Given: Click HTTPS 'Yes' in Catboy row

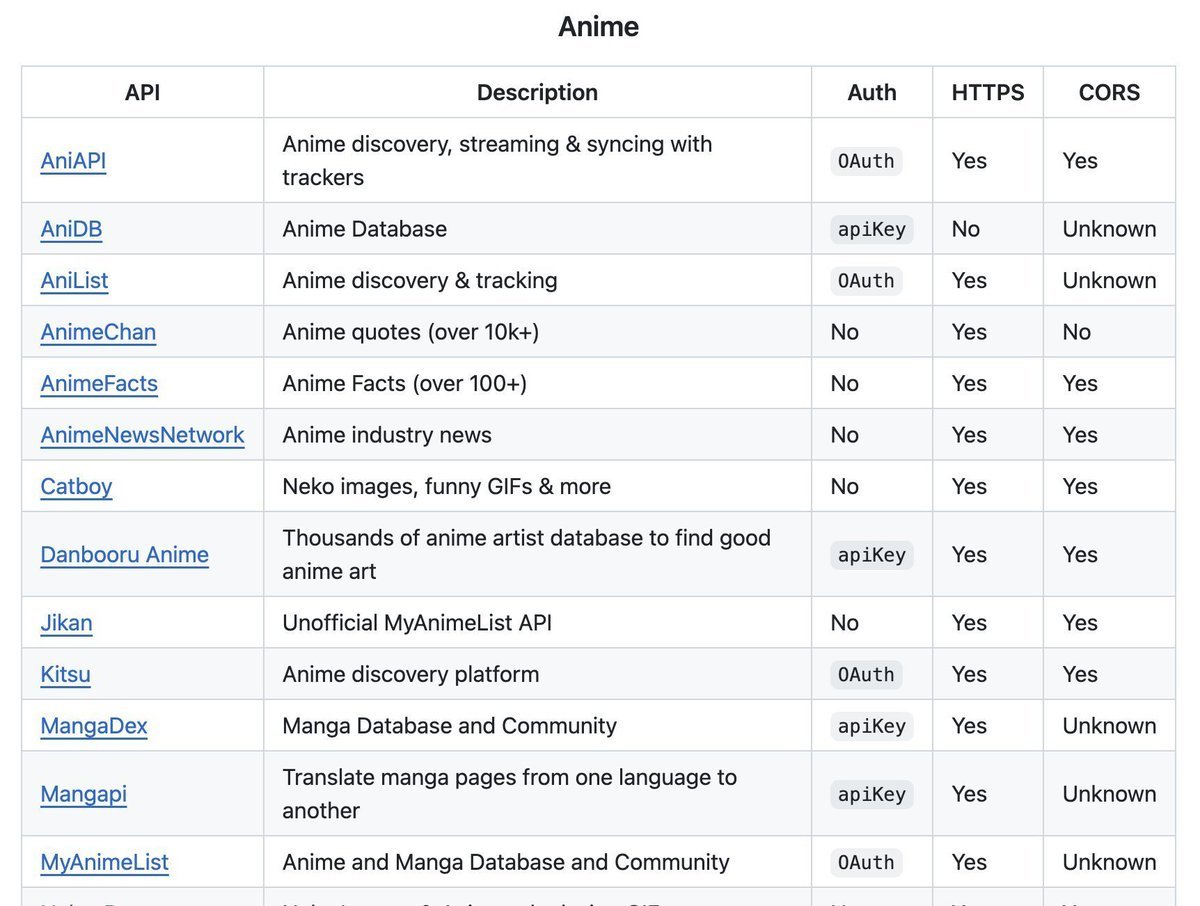Looking at the screenshot, I should [969, 487].
